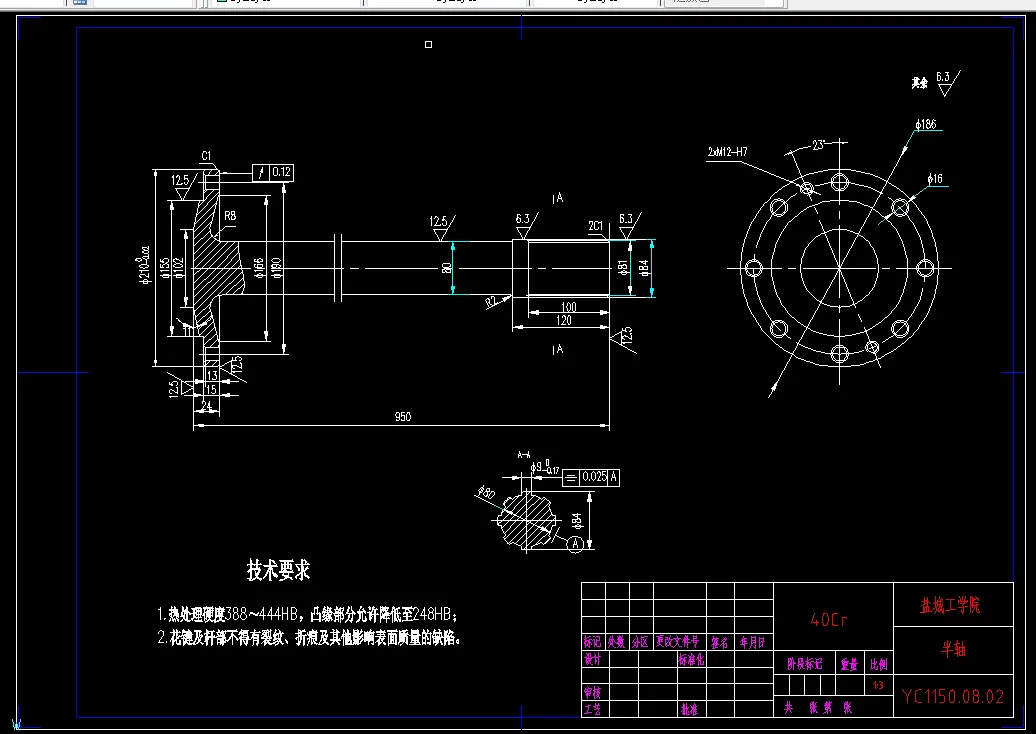Screen dimensions: 1036x734
Task: Click the 标准化 cell in title block
Action: 692,659
